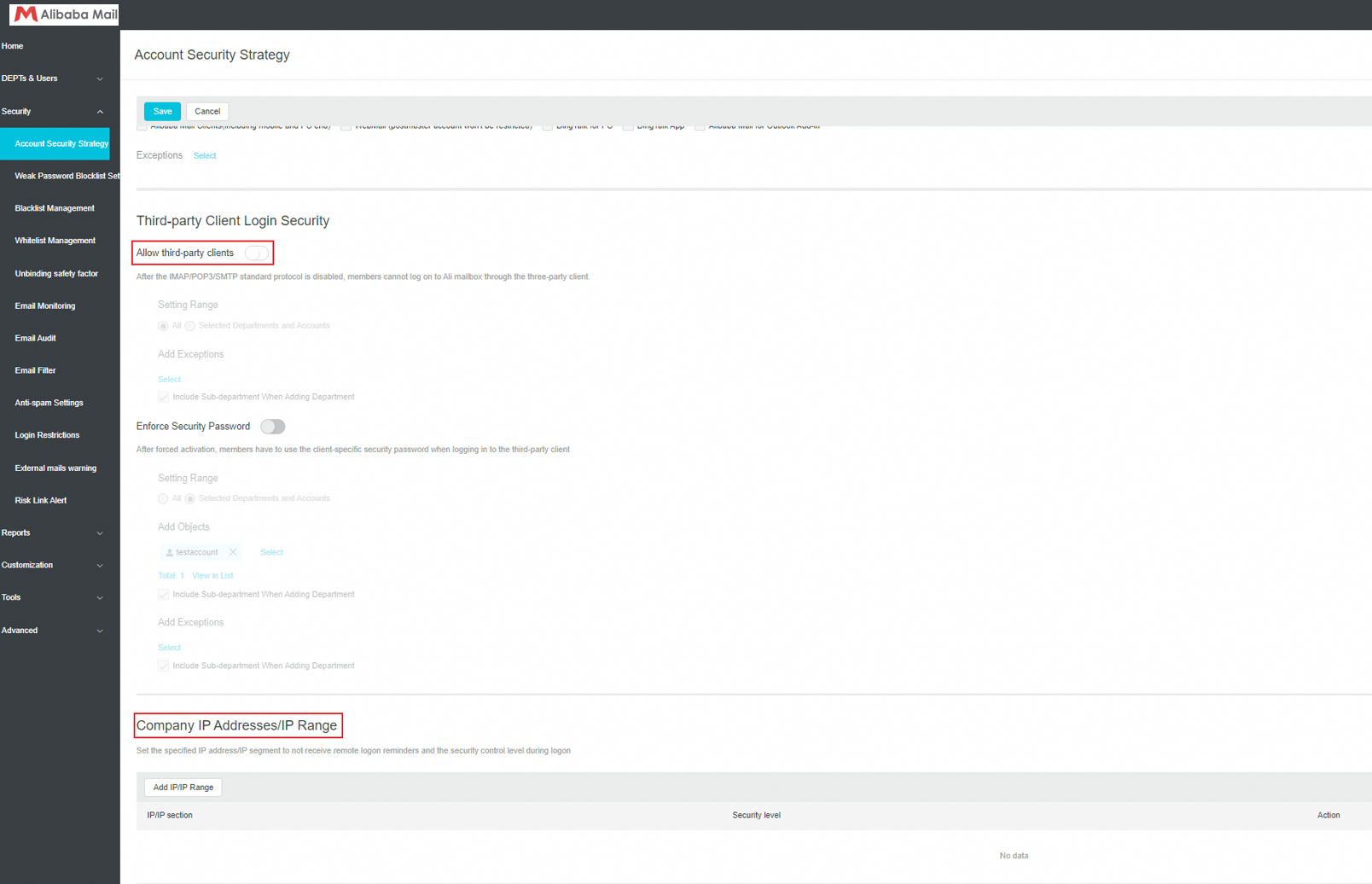
Task: Open Whitelist Management
Action: point(55,241)
